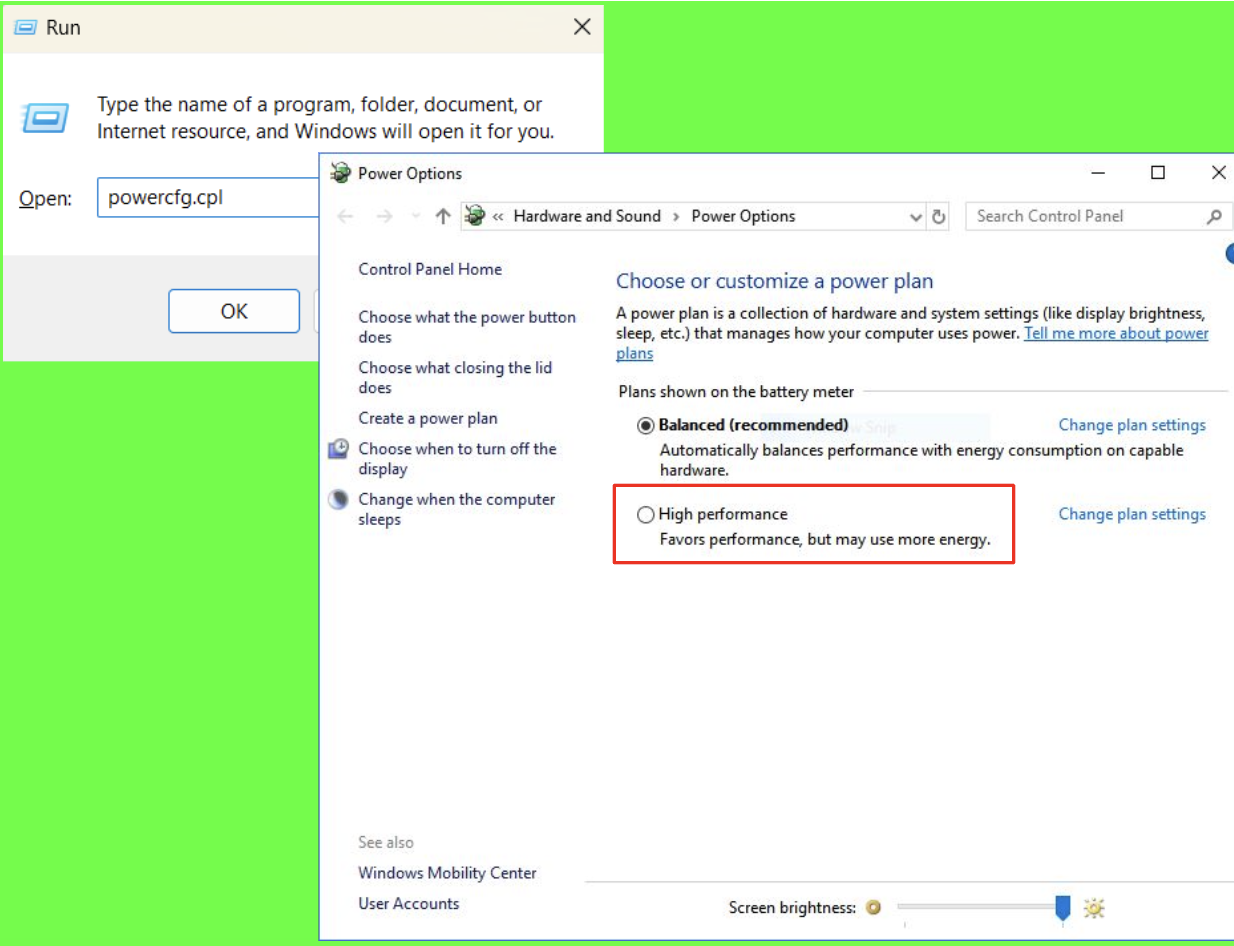Click the 'Choose or customize a power plan' heading
Viewport: 1234px width, 946px height.
coord(774,282)
